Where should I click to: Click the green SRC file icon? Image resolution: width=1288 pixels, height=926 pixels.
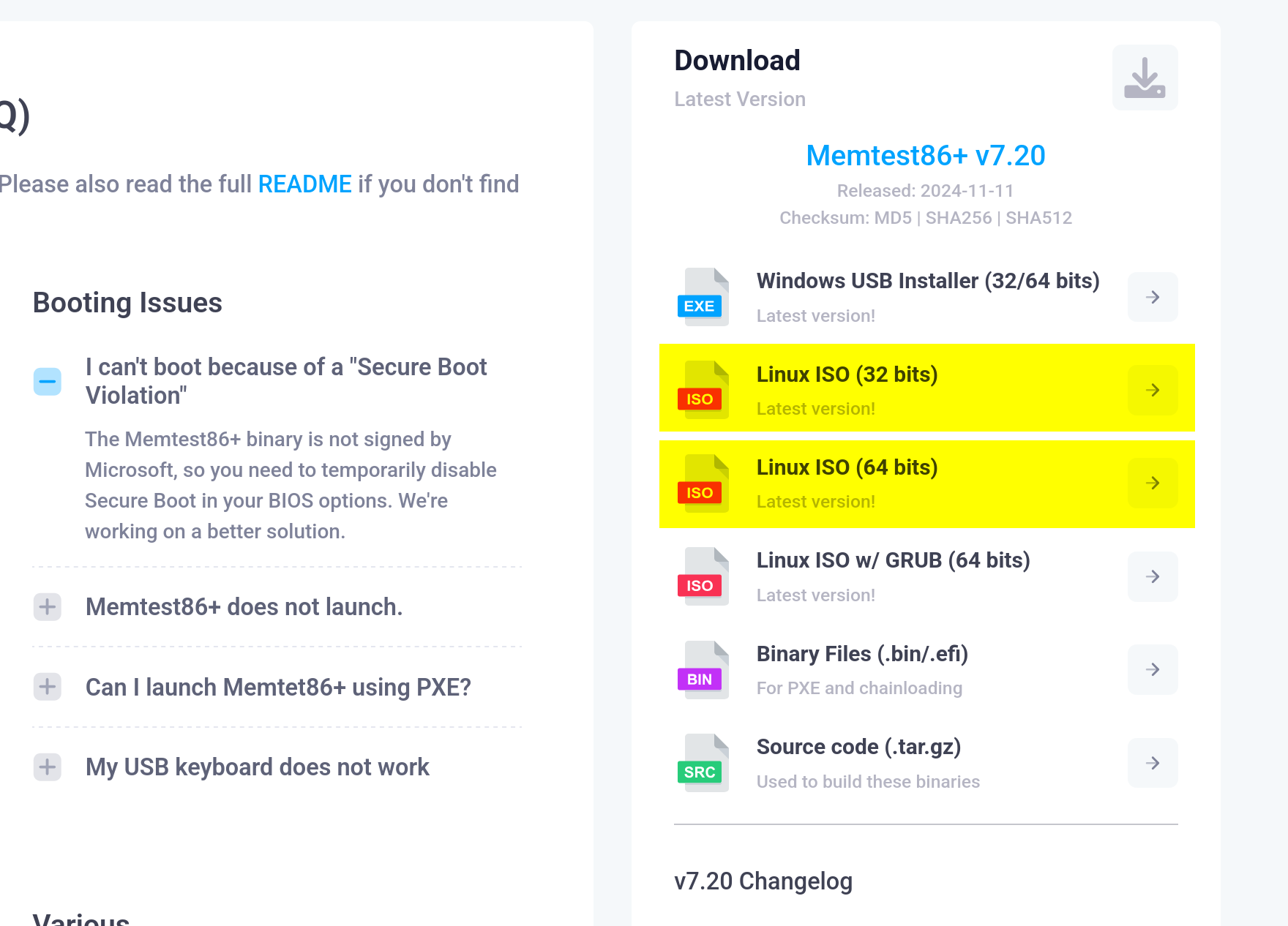click(x=703, y=763)
